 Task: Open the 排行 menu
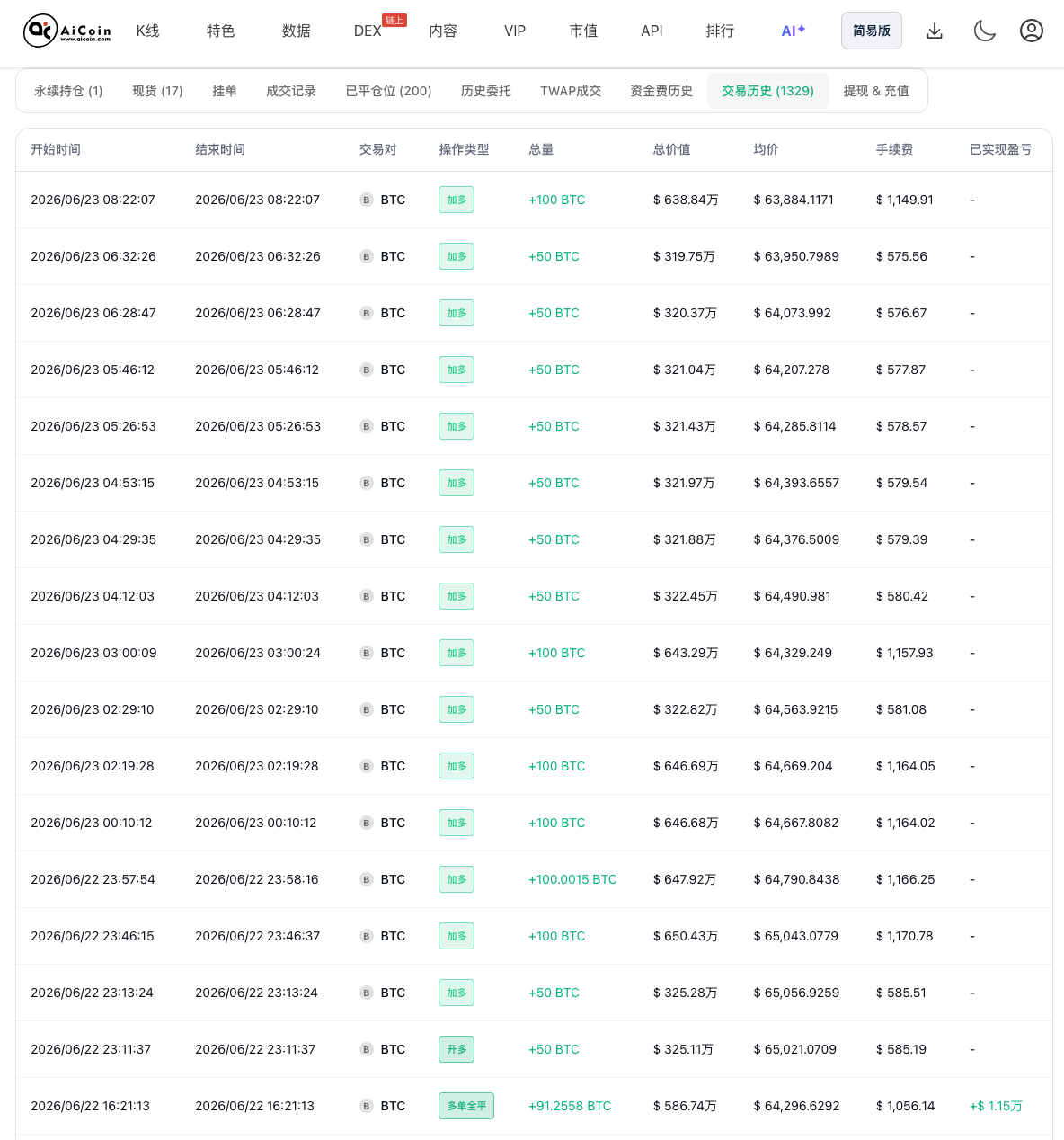point(720,31)
